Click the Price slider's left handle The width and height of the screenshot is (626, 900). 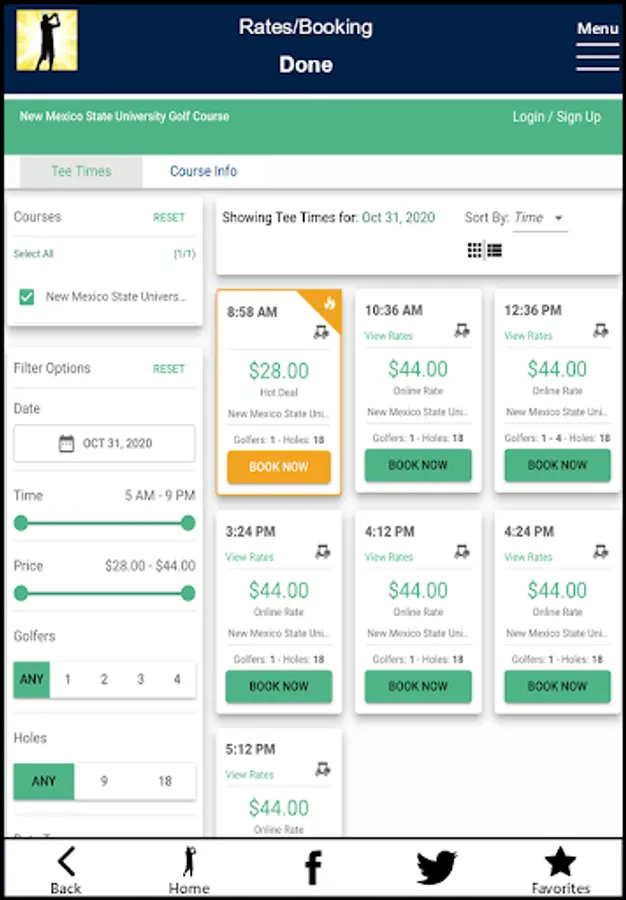(x=21, y=593)
